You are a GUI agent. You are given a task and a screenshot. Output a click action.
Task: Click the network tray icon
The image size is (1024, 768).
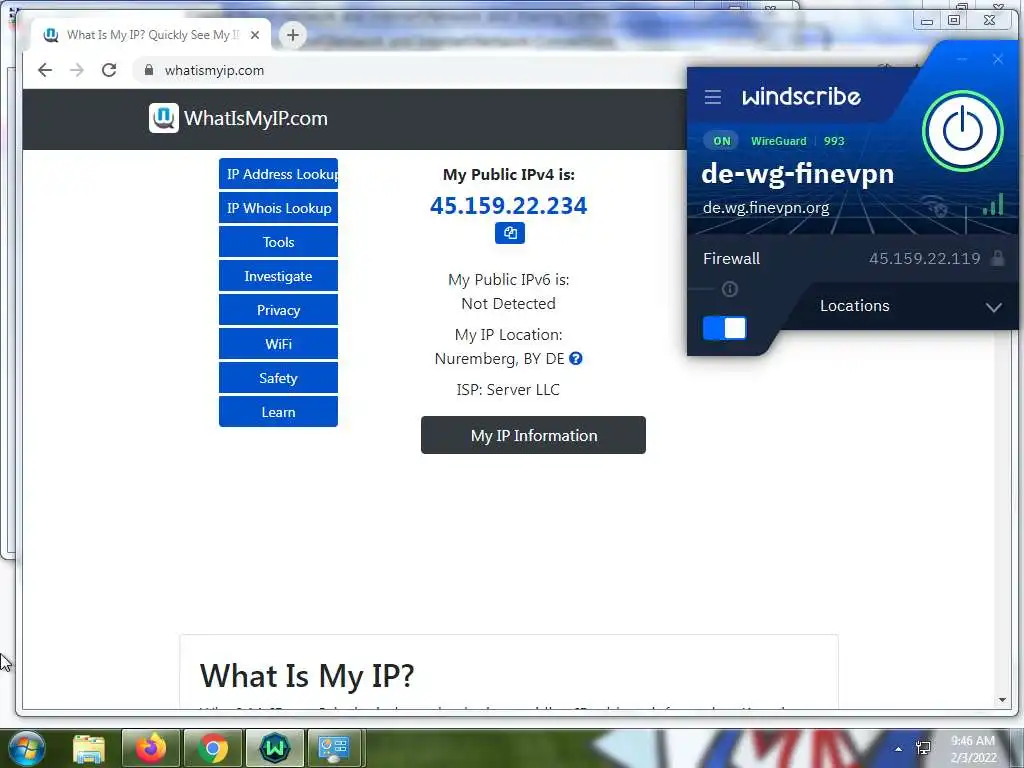(923, 748)
